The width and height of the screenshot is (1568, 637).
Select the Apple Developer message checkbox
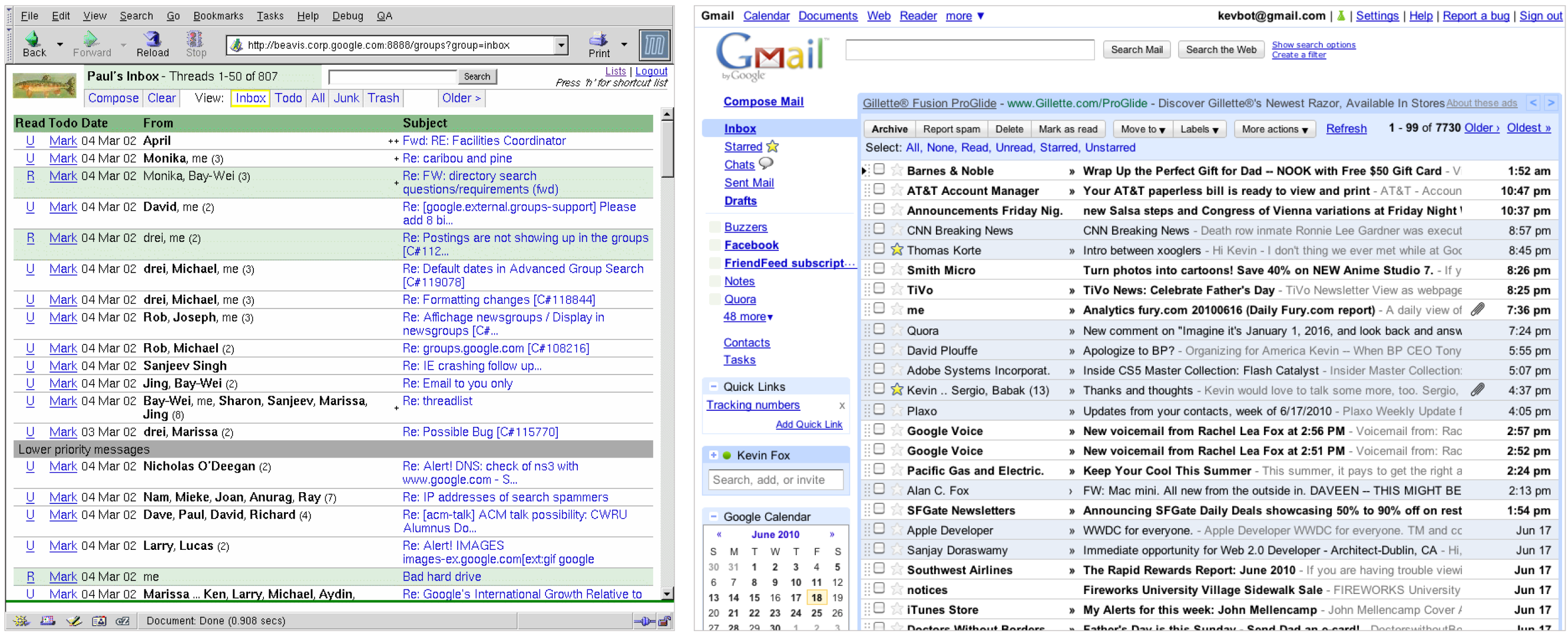pyautogui.click(x=879, y=528)
